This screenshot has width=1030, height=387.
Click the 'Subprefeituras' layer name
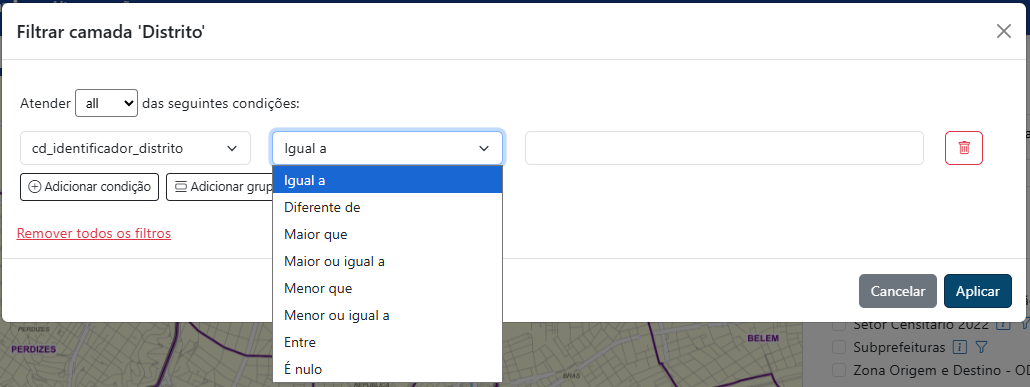point(899,347)
